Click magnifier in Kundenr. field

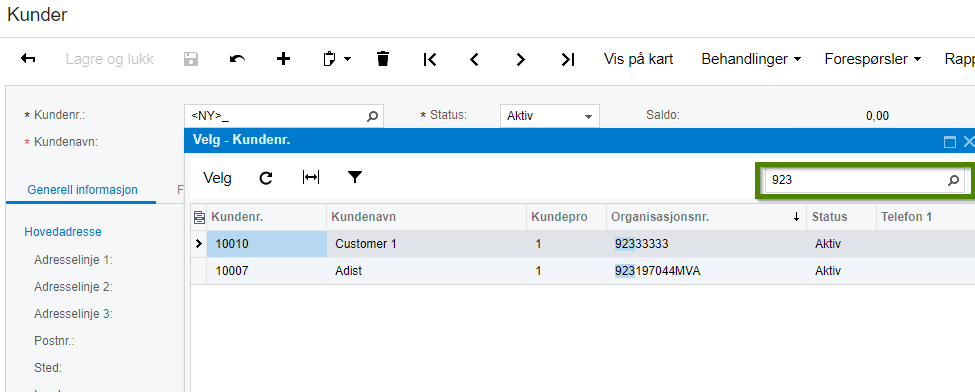pos(372,116)
